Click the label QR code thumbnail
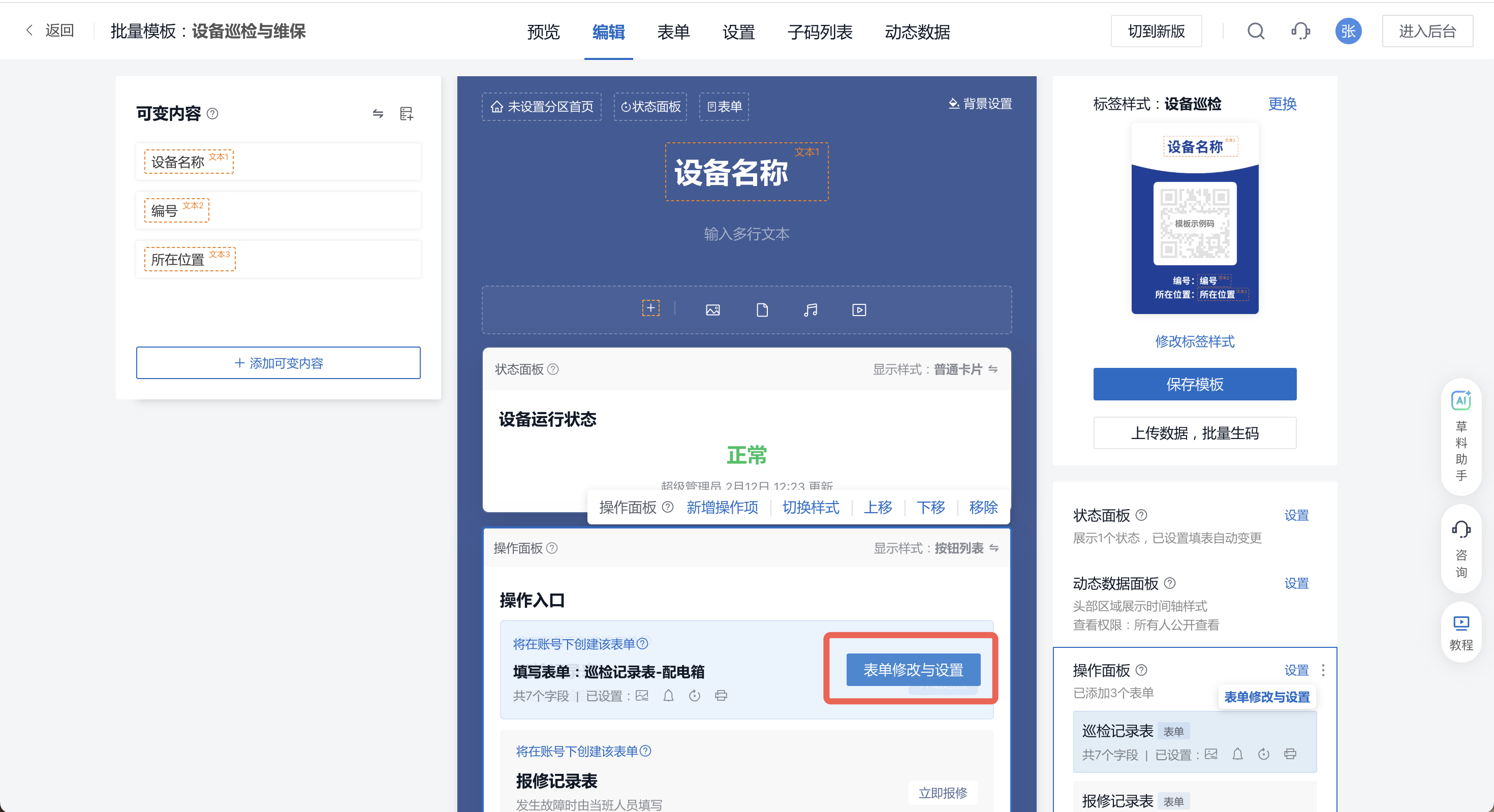 coord(1195,224)
